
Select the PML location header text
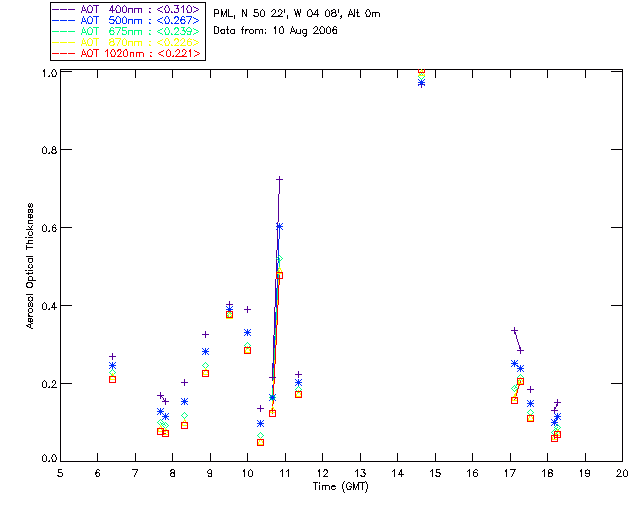coord(297,14)
